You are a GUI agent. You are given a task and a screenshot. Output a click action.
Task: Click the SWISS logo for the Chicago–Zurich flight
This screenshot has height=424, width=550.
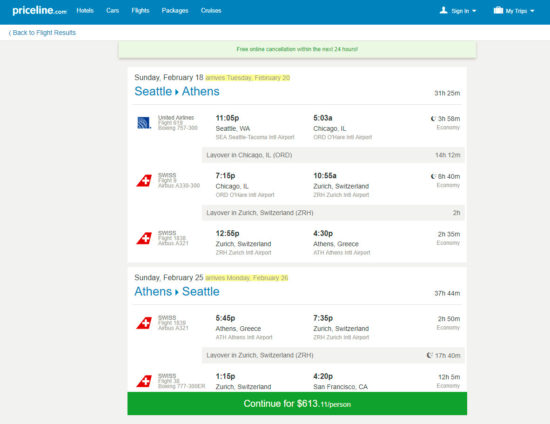coord(144,181)
